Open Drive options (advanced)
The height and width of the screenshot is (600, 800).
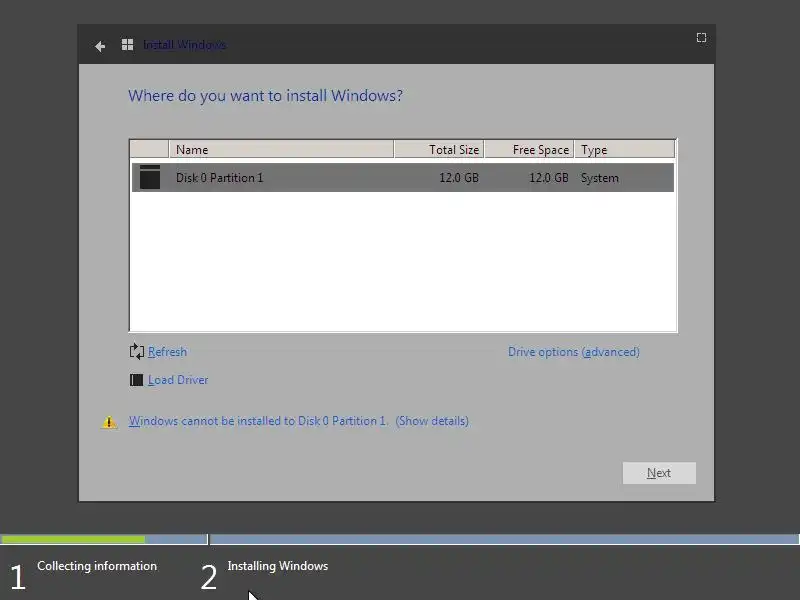573,352
